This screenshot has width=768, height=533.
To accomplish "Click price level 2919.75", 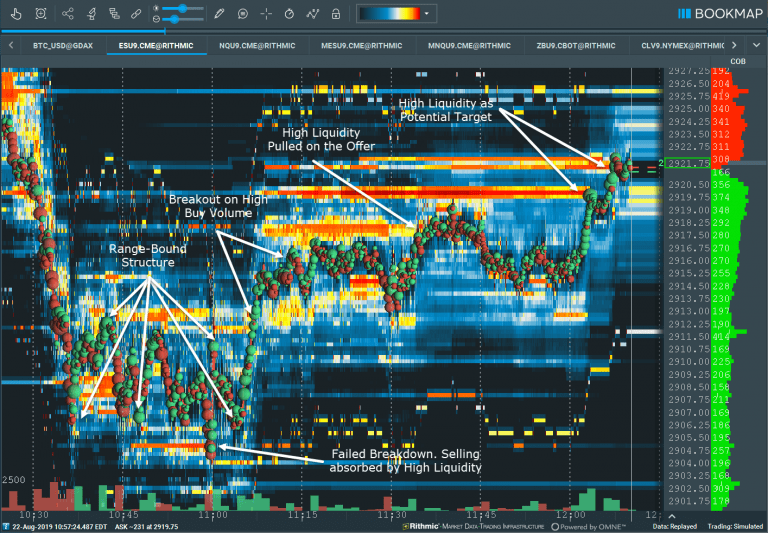I will (x=689, y=197).
